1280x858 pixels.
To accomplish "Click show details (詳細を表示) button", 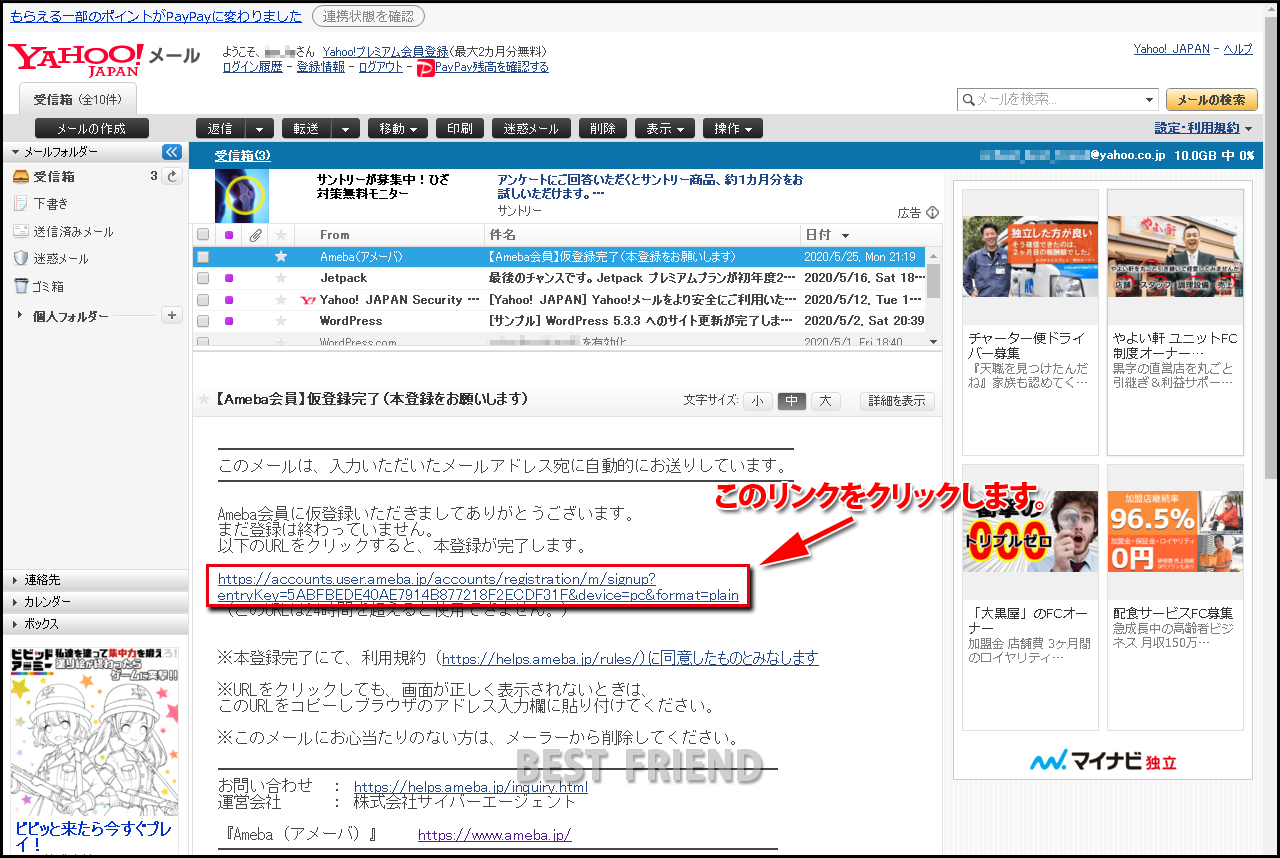I will pos(897,401).
